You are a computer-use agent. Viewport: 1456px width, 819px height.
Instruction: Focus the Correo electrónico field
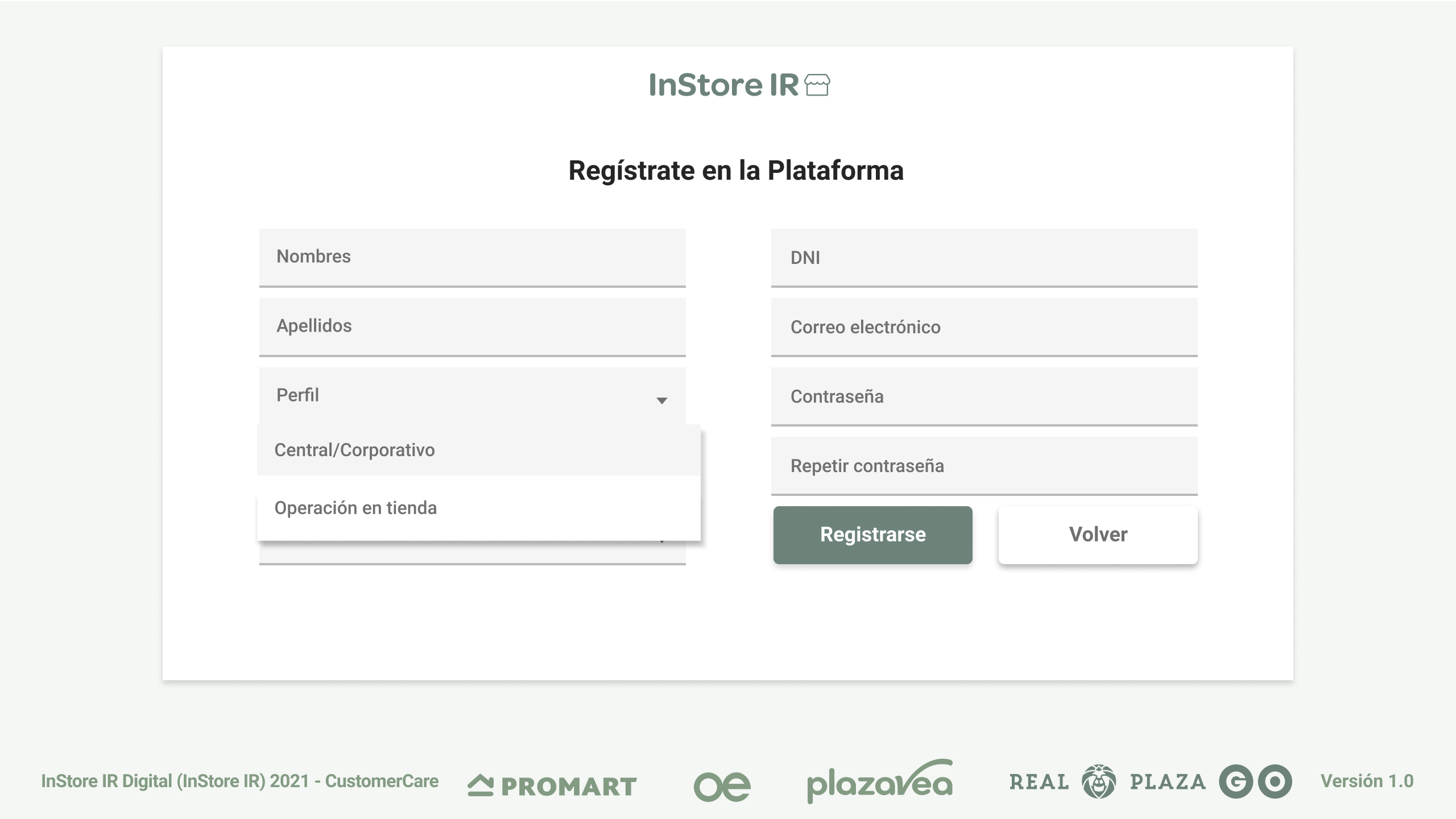(x=984, y=327)
